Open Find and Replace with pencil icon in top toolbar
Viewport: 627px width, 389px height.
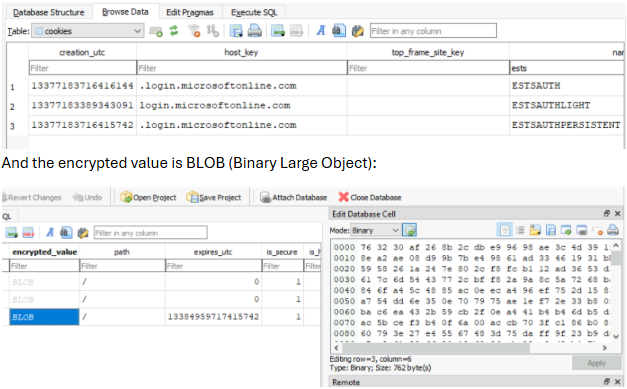point(357,31)
